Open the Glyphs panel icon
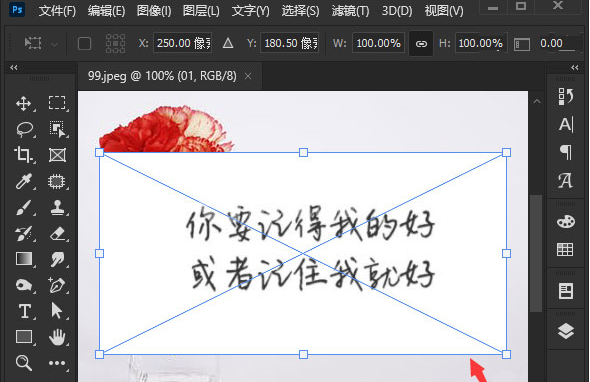Image resolution: width=590 pixels, height=382 pixels. 565,181
